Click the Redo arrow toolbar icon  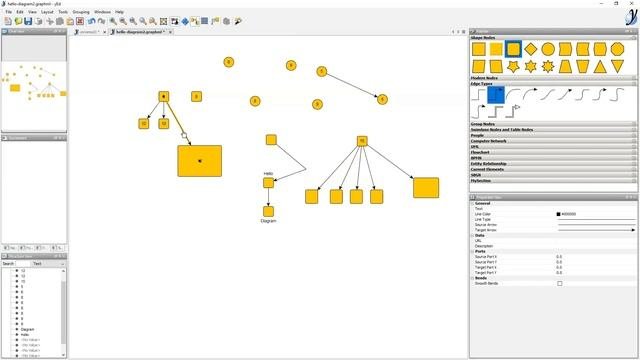coord(101,21)
